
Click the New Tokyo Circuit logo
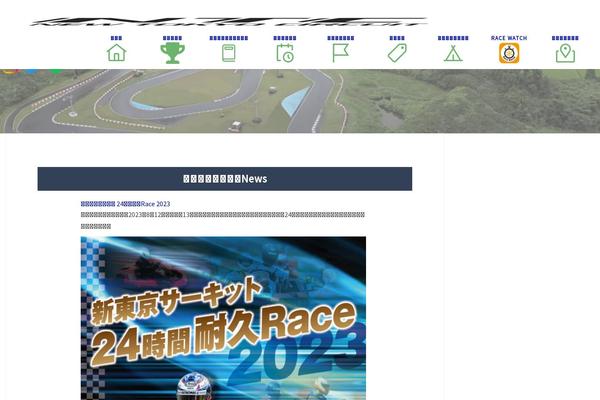[x=228, y=21]
